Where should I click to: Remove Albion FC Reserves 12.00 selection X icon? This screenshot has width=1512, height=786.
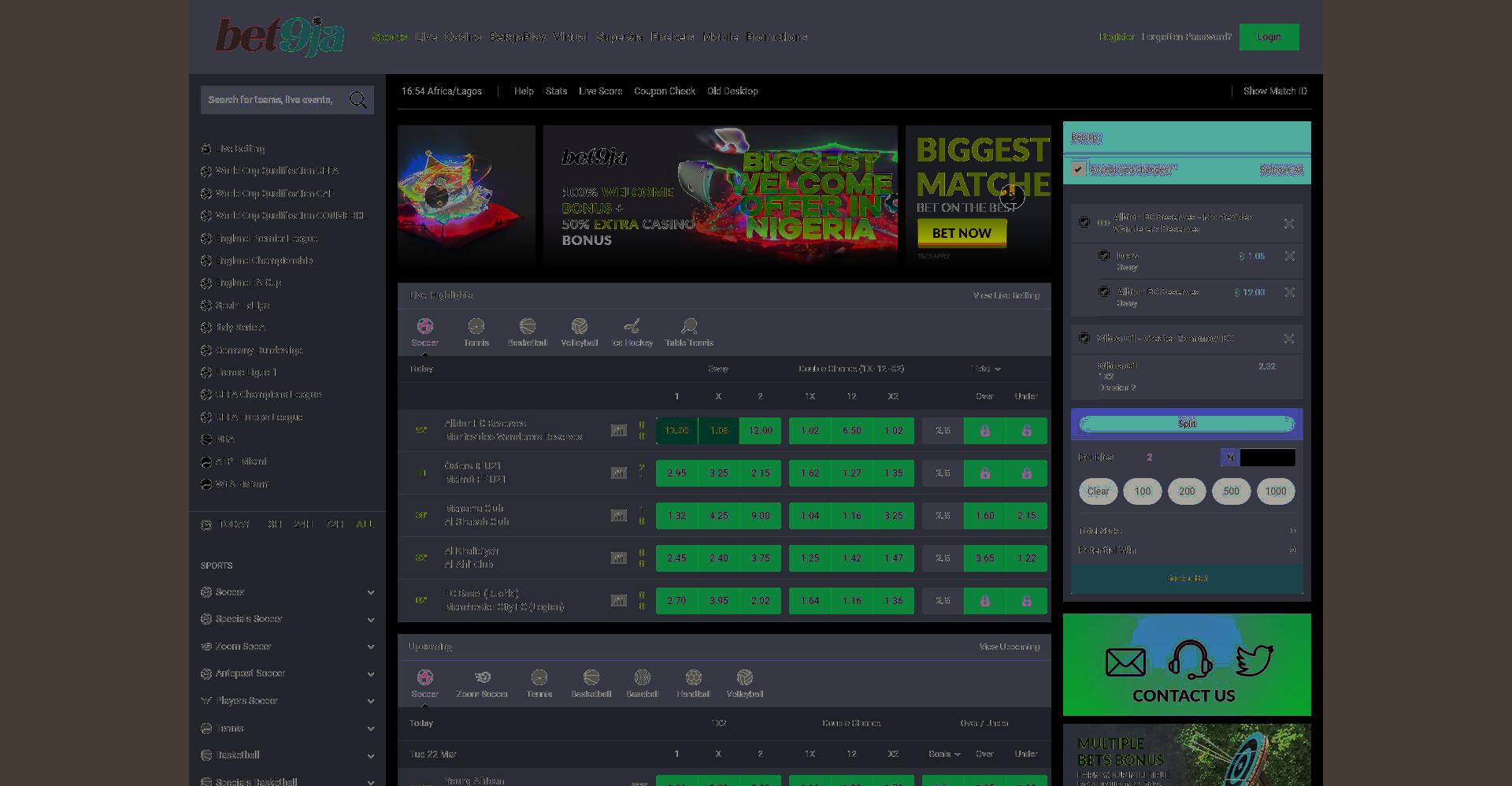[x=1289, y=292]
